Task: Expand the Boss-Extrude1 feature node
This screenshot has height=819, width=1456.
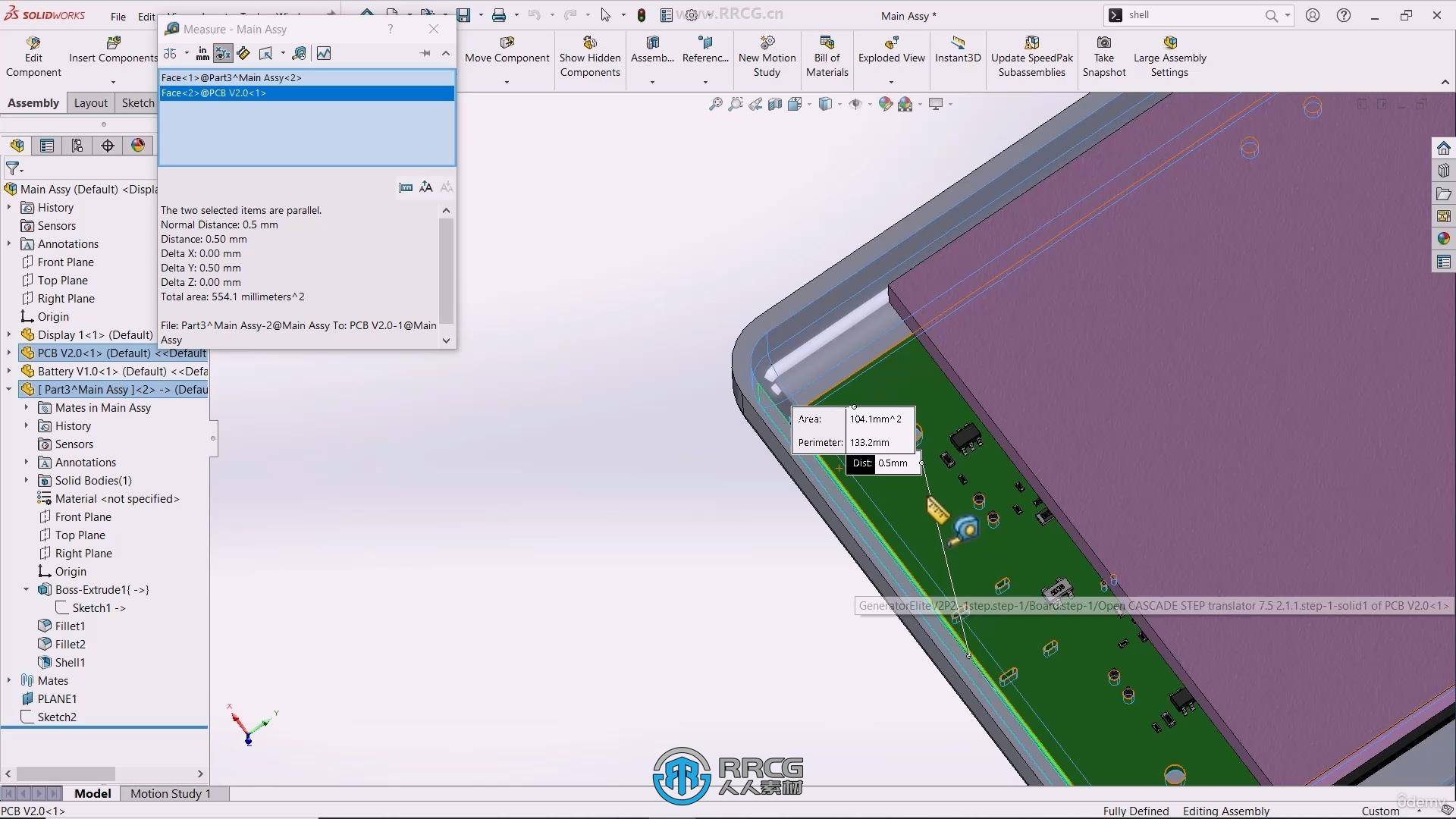Action: [x=27, y=589]
